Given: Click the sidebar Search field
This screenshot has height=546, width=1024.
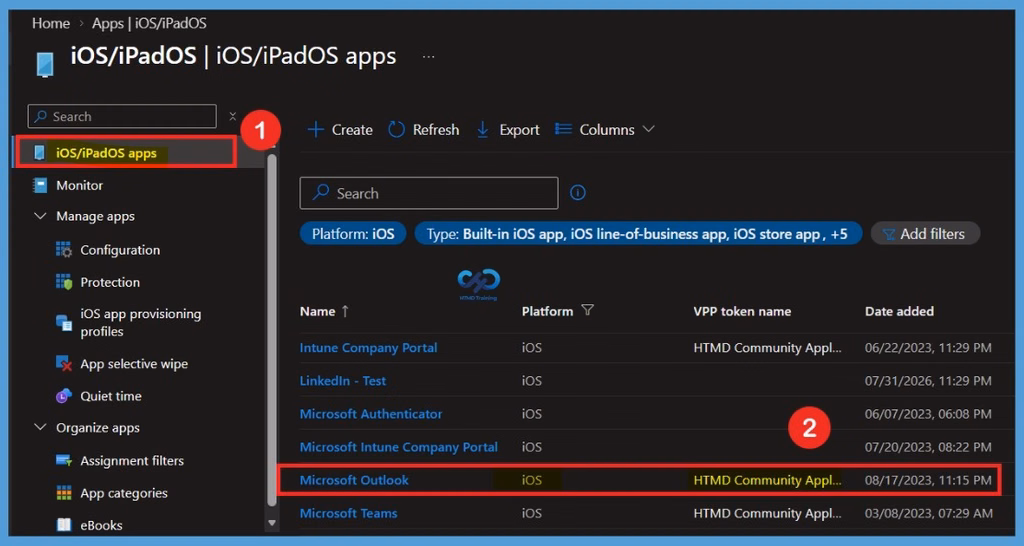Looking at the screenshot, I should pyautogui.click(x=122, y=116).
